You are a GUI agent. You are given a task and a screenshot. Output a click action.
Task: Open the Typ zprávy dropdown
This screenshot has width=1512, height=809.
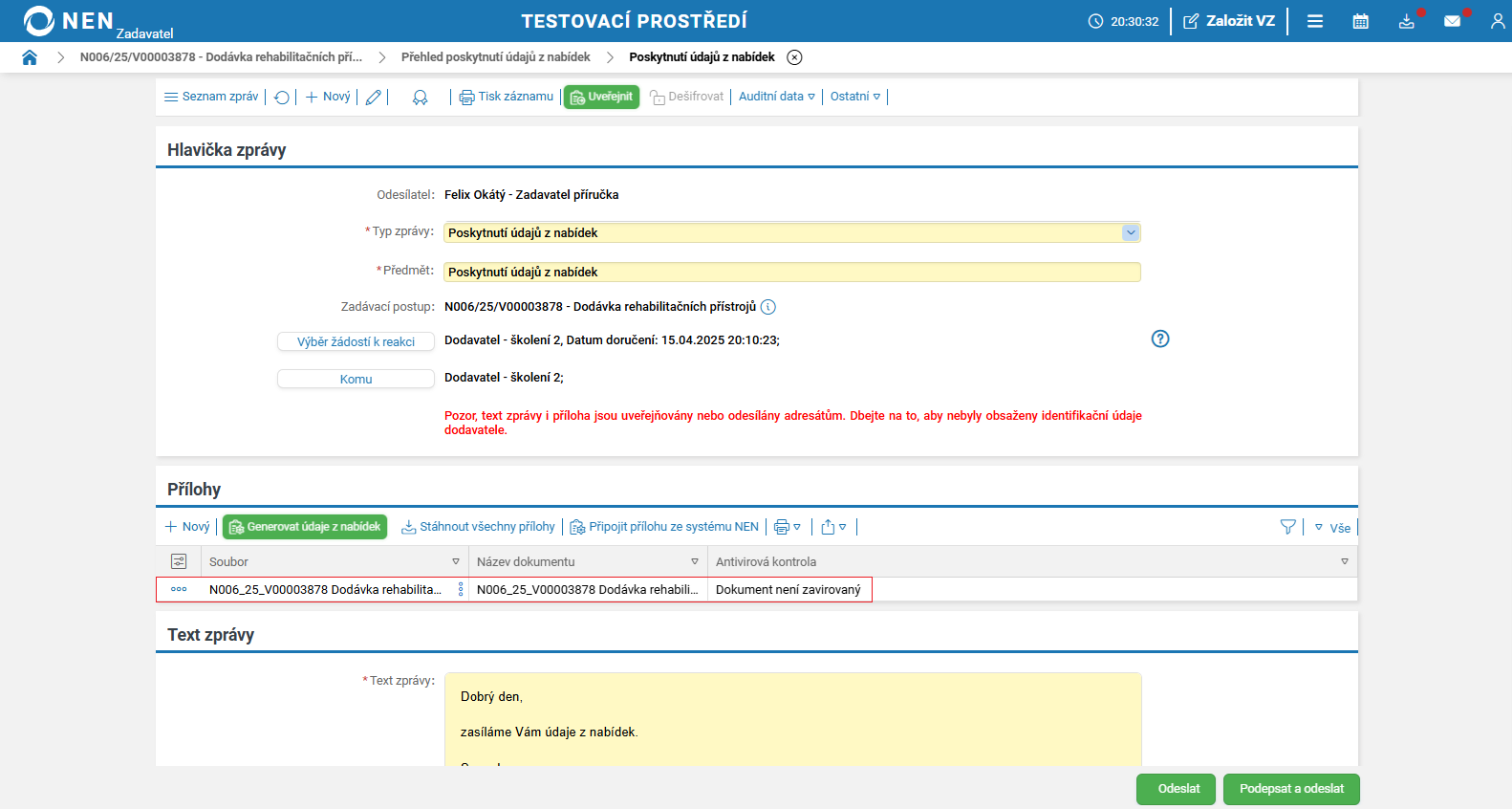pos(1131,232)
